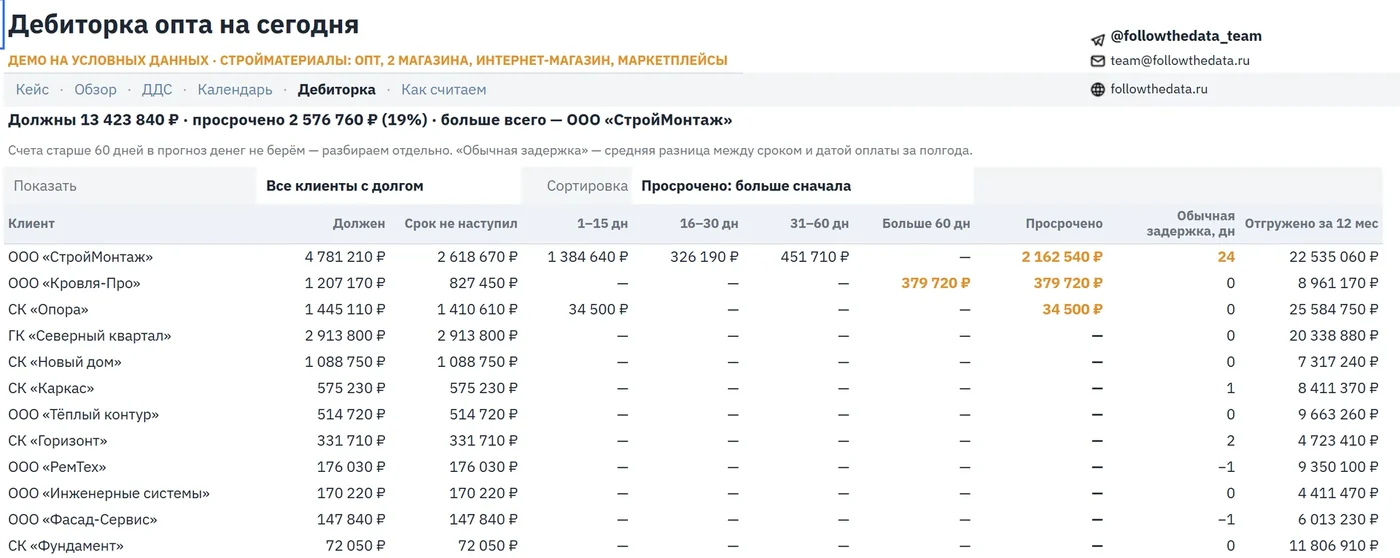Click the email envelope icon
Viewport: 1400px width, 558px height.
coord(1098,62)
